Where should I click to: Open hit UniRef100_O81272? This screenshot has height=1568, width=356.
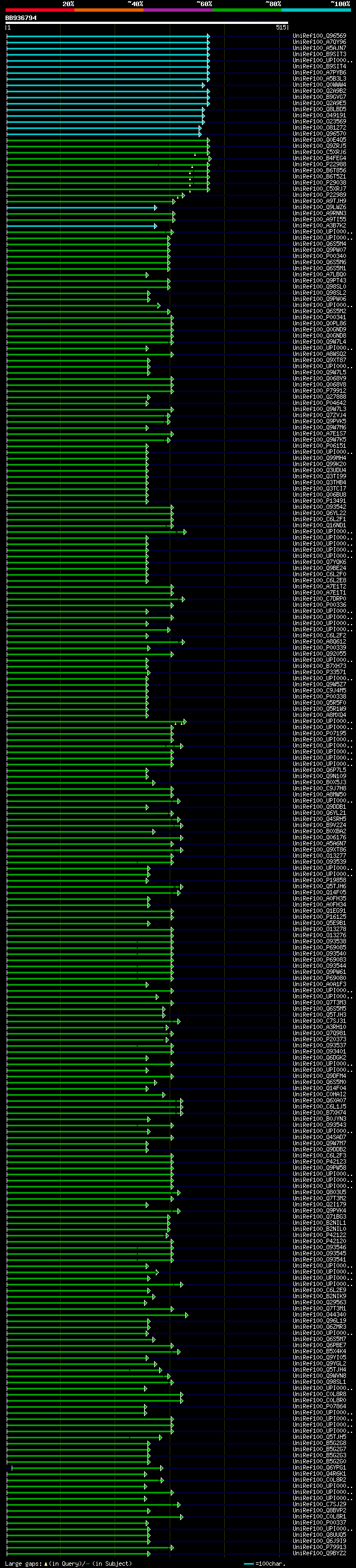click(x=319, y=128)
